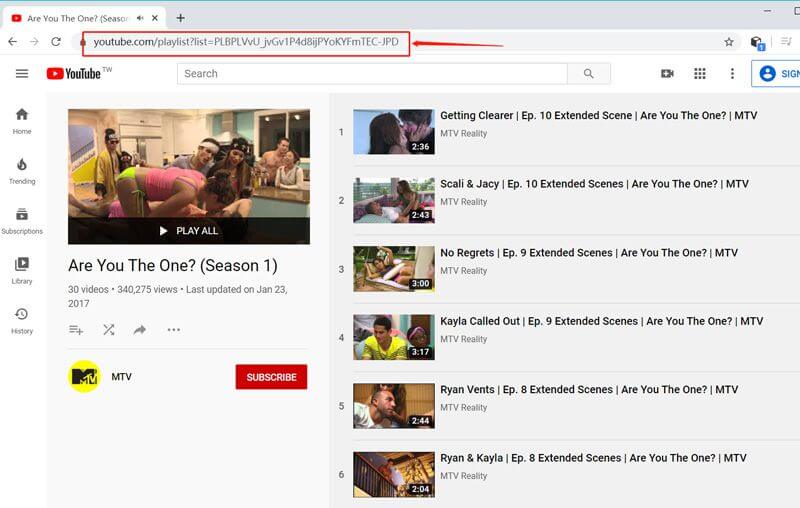Open Library in the sidebar
This screenshot has width=800, height=508.
(x=22, y=271)
